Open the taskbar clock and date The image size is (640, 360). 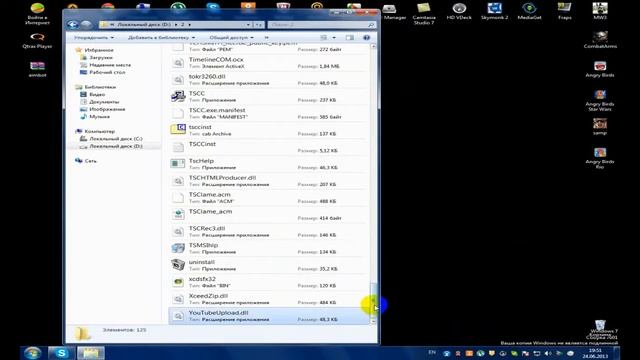click(596, 353)
